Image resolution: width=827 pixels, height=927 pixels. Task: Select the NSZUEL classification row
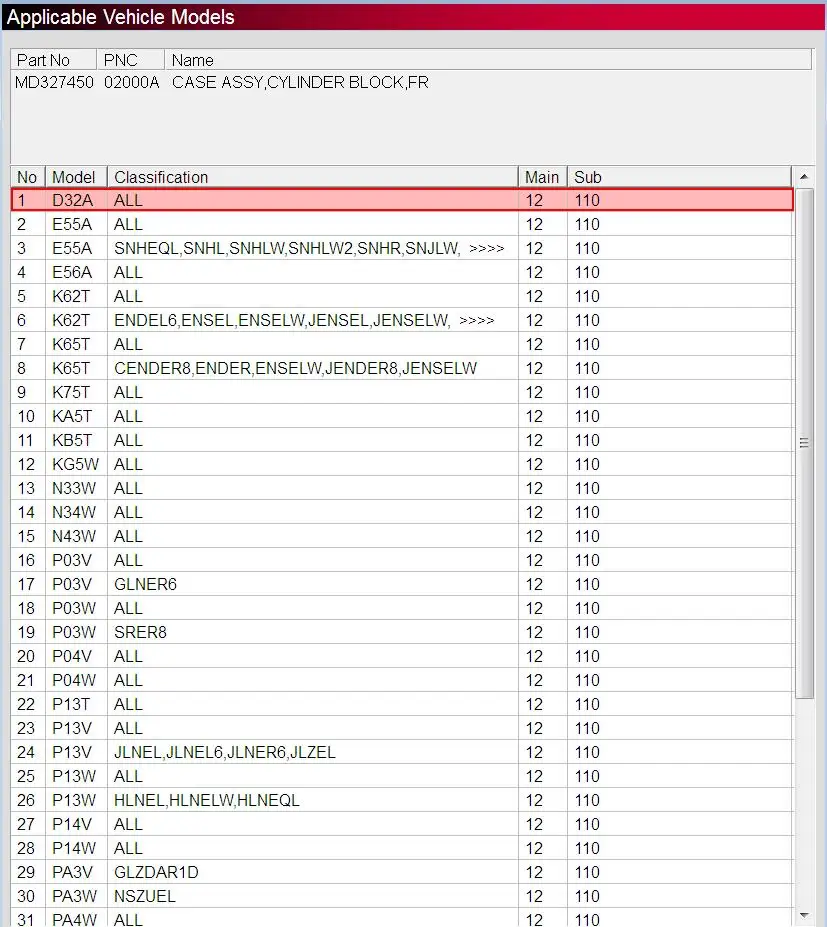(402, 896)
